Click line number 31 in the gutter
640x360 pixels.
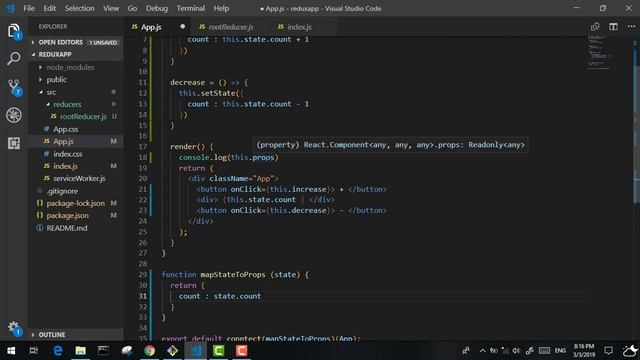pos(142,296)
